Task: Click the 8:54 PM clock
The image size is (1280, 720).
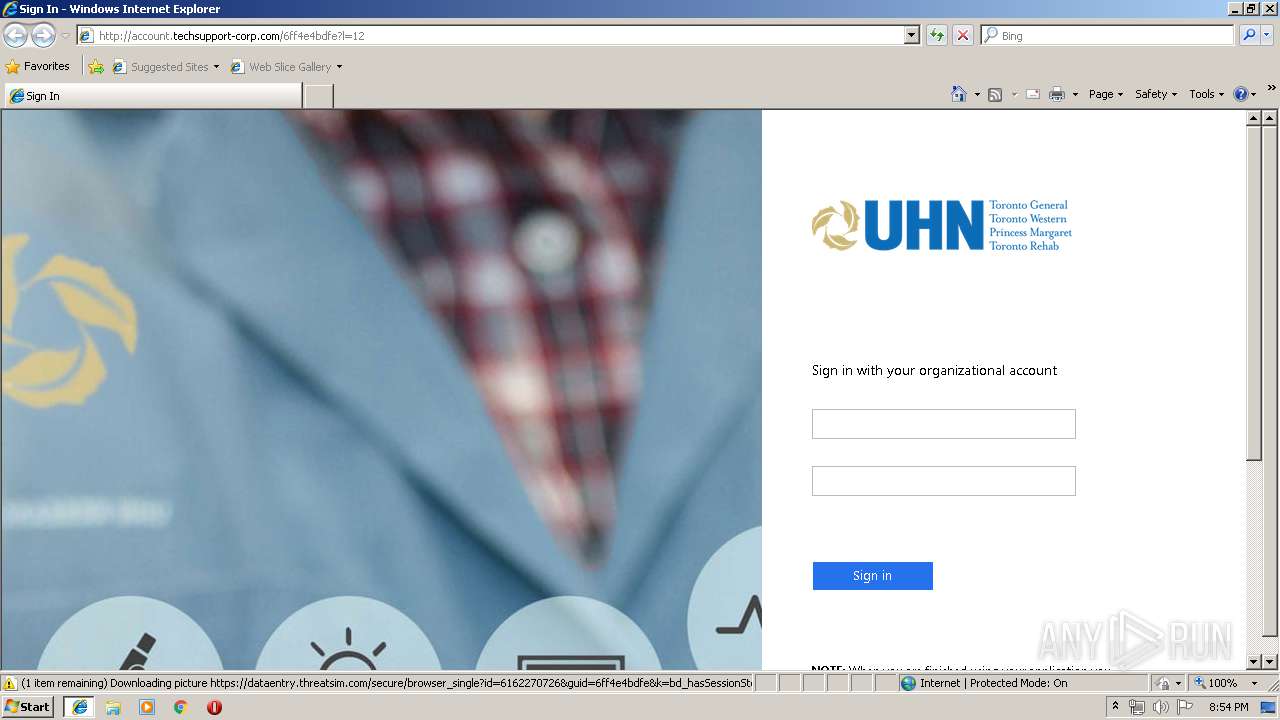Action: tap(1228, 707)
